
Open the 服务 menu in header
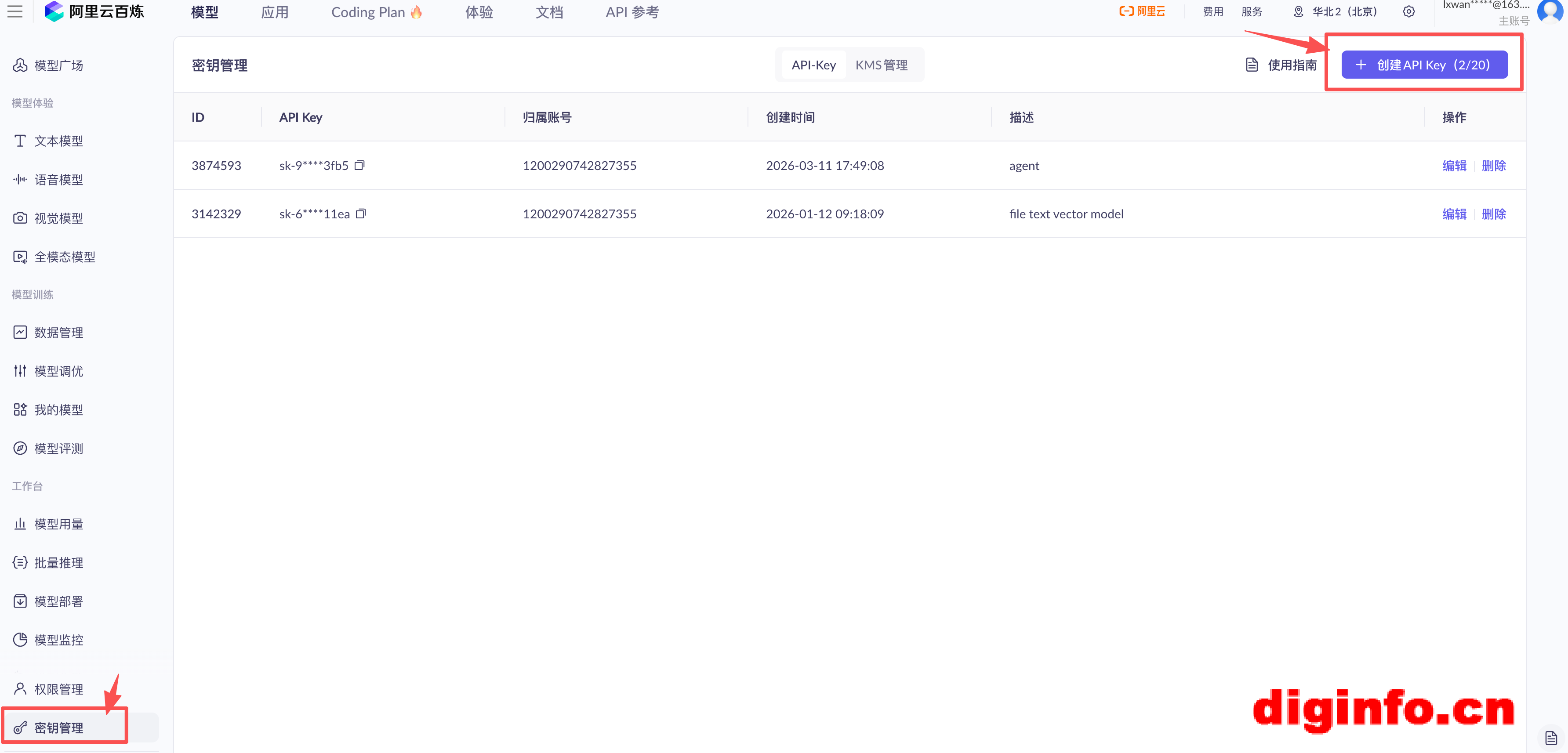(1252, 11)
